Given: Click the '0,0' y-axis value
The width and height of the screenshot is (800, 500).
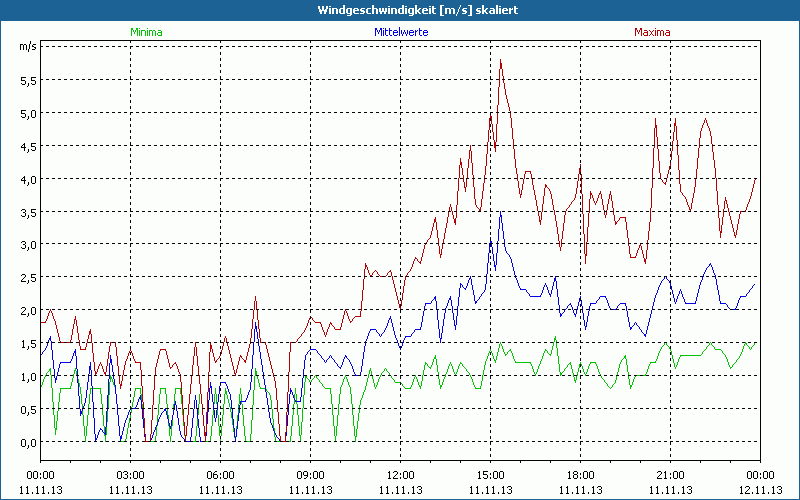Looking at the screenshot, I should point(28,442).
